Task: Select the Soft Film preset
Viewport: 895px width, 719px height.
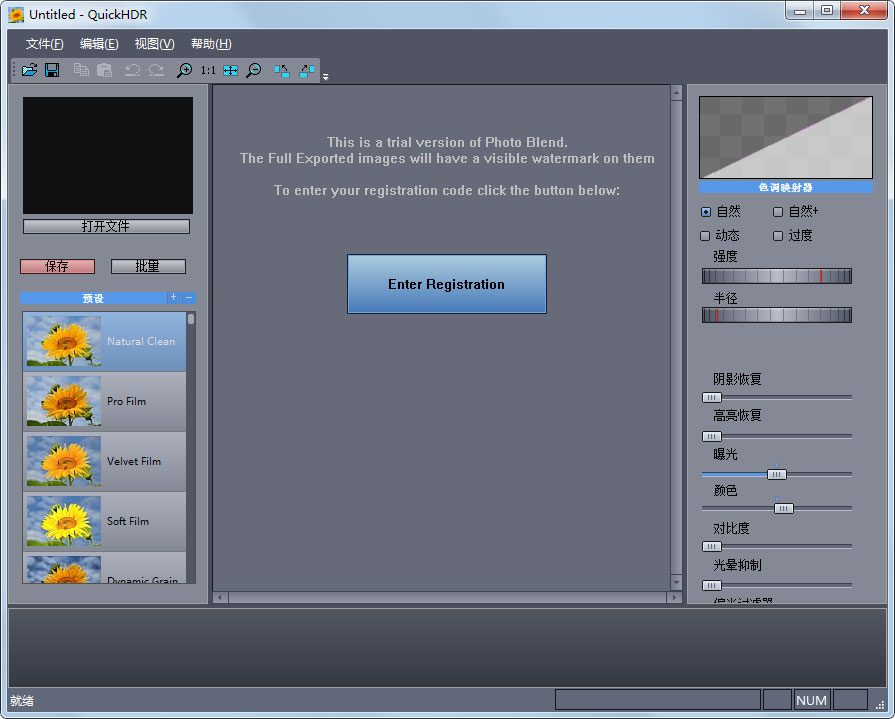Action: click(104, 521)
